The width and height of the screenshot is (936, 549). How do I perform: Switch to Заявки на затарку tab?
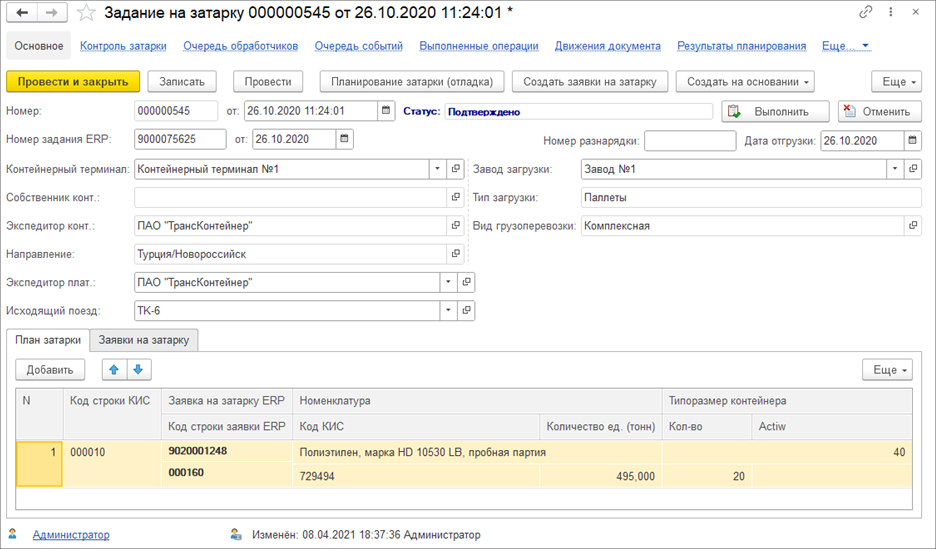pyautogui.click(x=144, y=340)
